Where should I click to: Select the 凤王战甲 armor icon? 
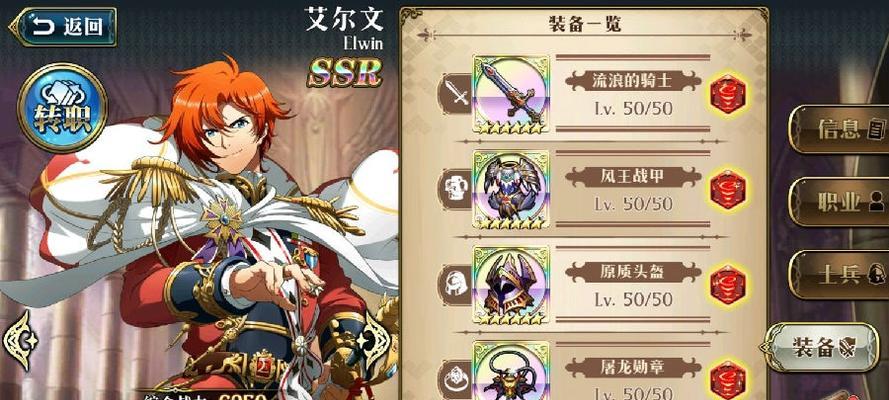[x=511, y=189]
